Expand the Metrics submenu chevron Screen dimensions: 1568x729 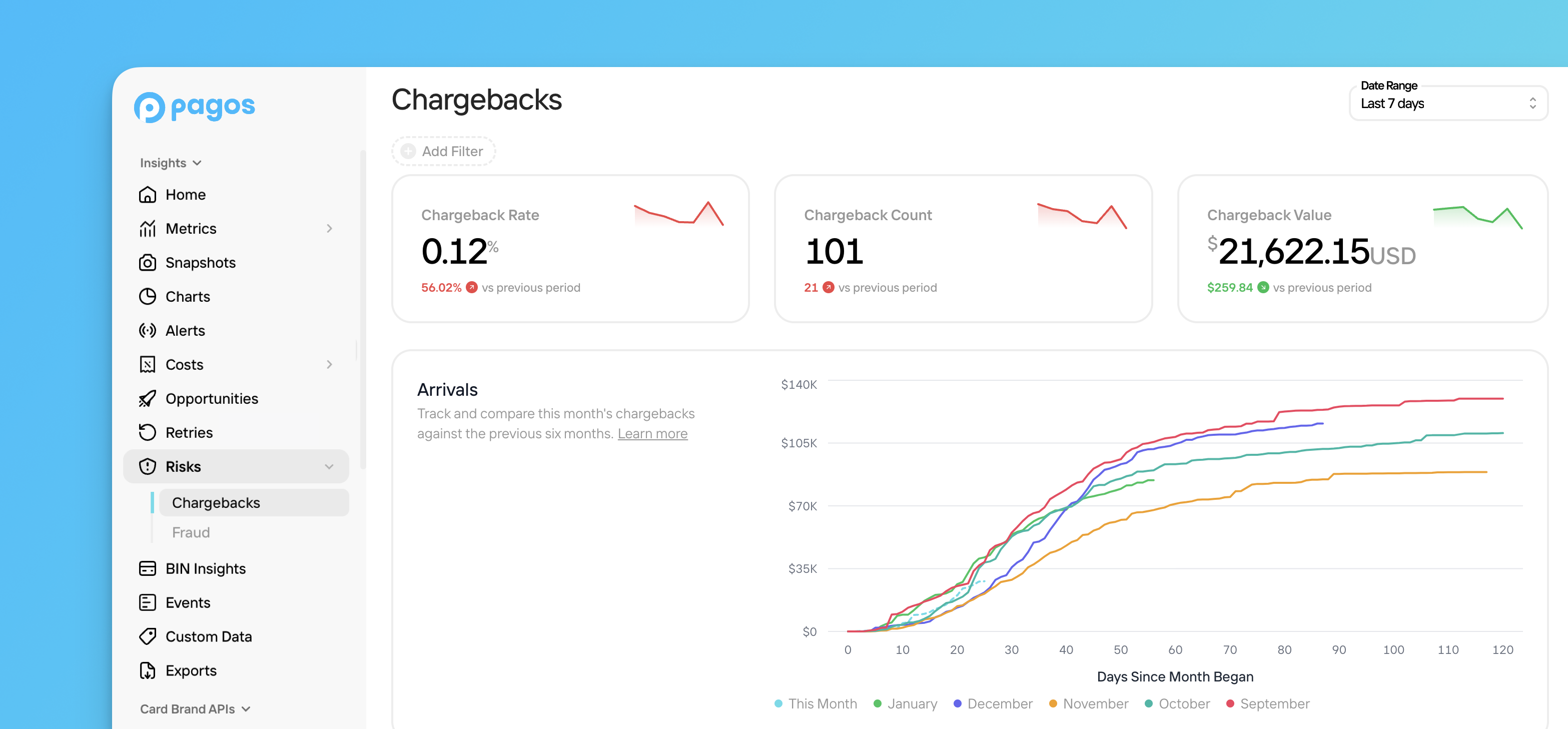[329, 229]
